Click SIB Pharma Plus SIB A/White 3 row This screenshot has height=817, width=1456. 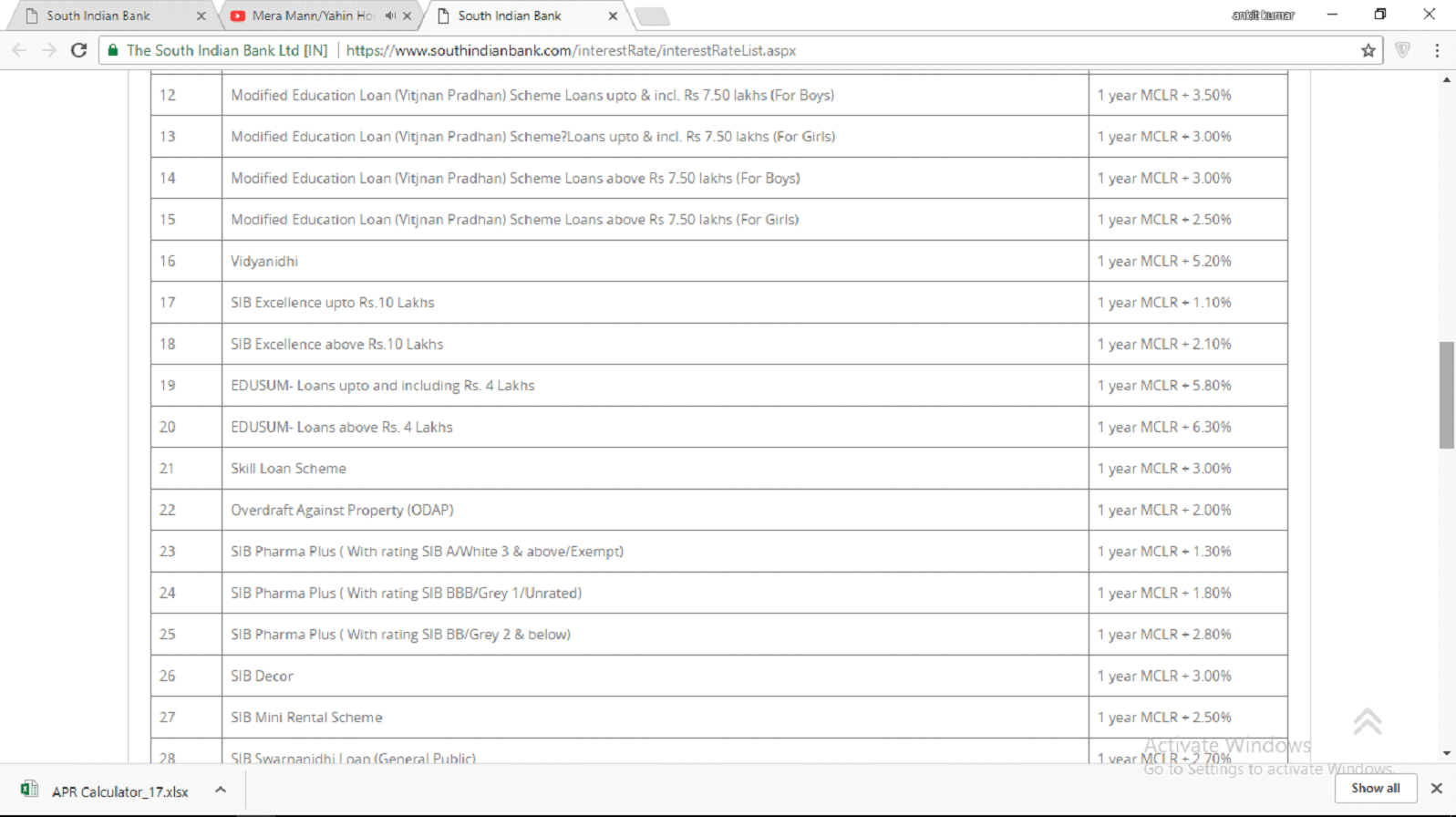428,552
